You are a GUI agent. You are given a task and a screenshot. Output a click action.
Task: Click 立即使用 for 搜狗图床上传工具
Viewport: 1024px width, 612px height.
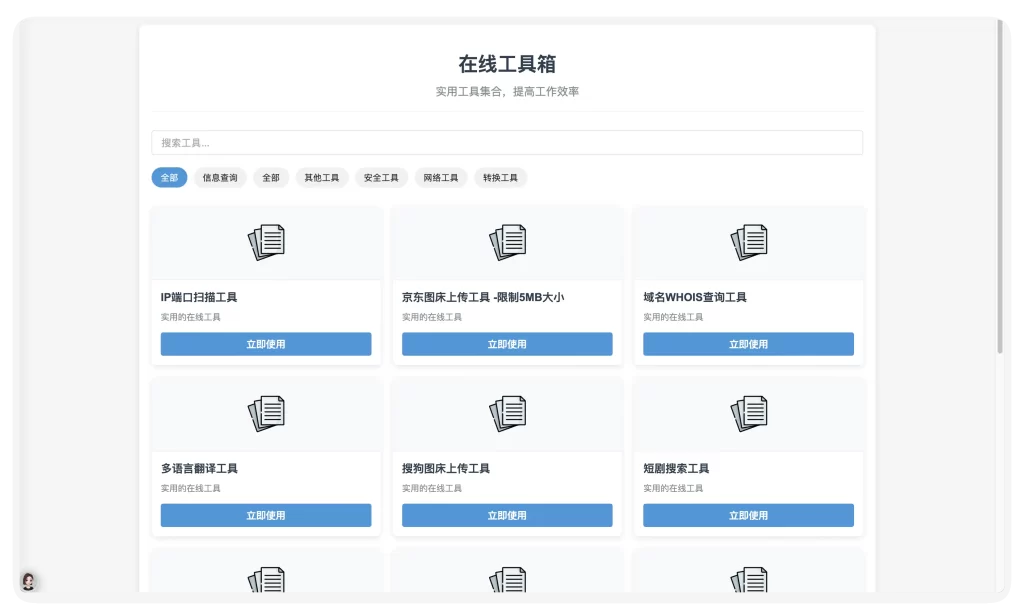(x=507, y=515)
